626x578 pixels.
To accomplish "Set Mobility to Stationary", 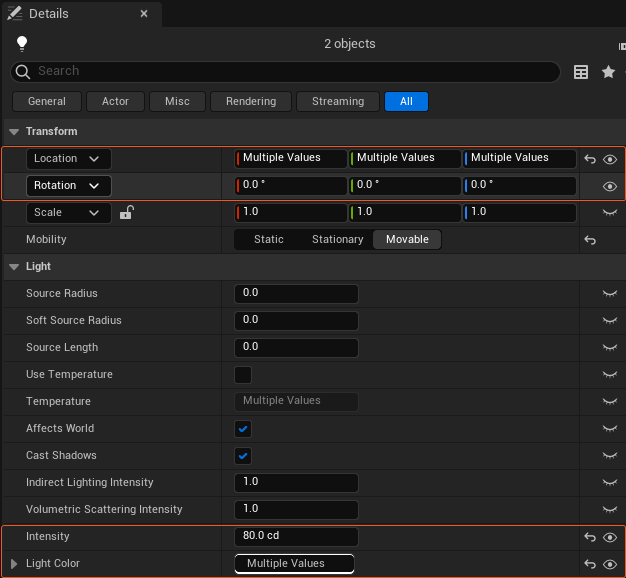I will 337,240.
